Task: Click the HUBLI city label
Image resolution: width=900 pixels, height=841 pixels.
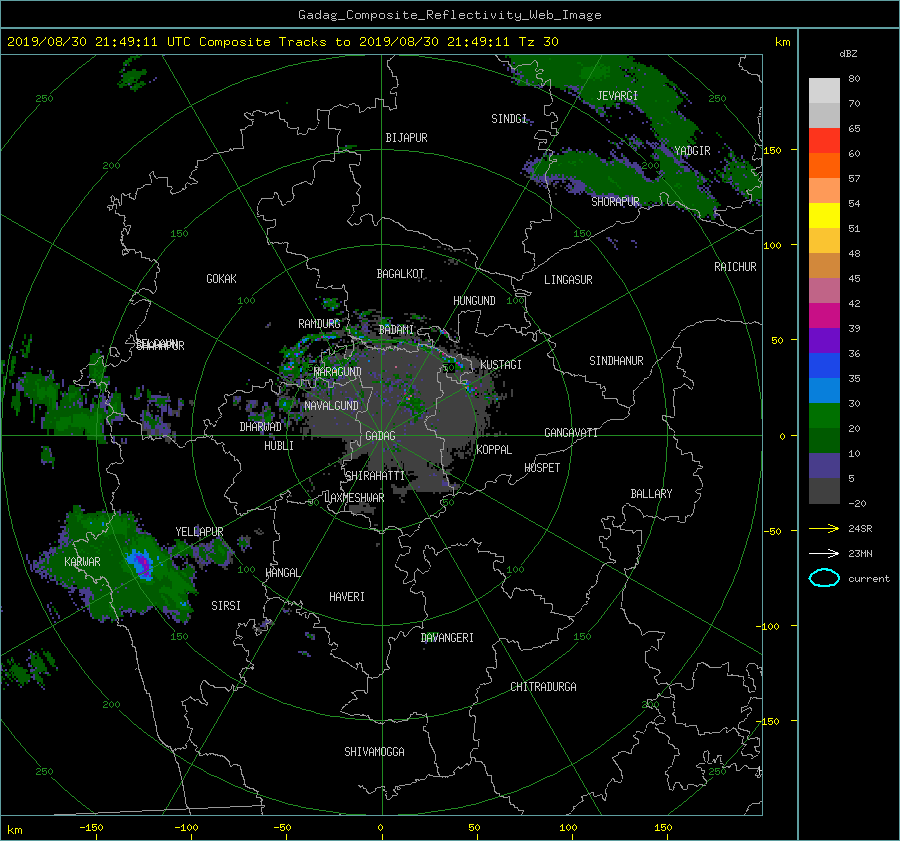Action: 279,445
